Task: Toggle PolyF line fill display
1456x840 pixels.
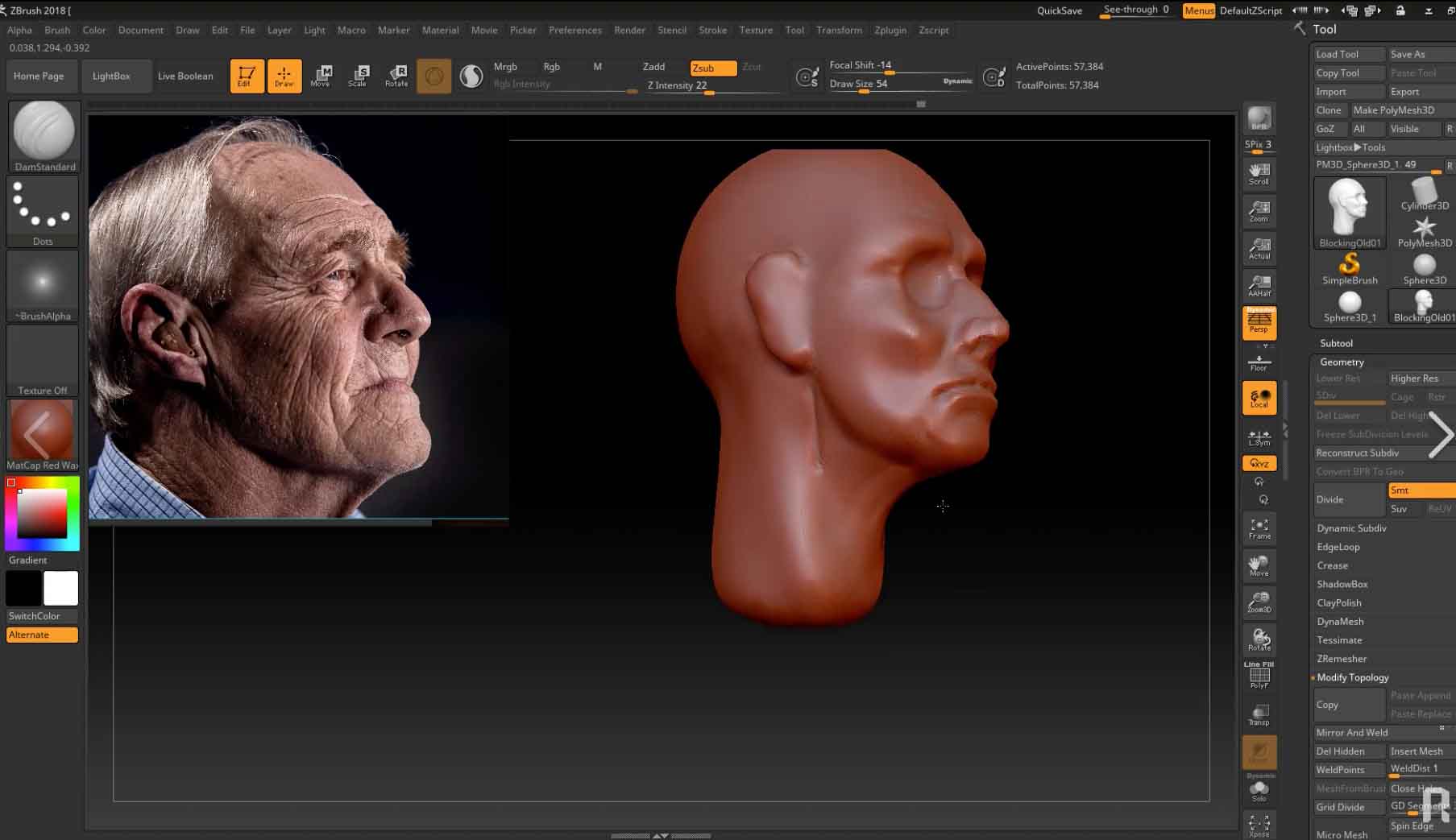Action: click(1259, 677)
